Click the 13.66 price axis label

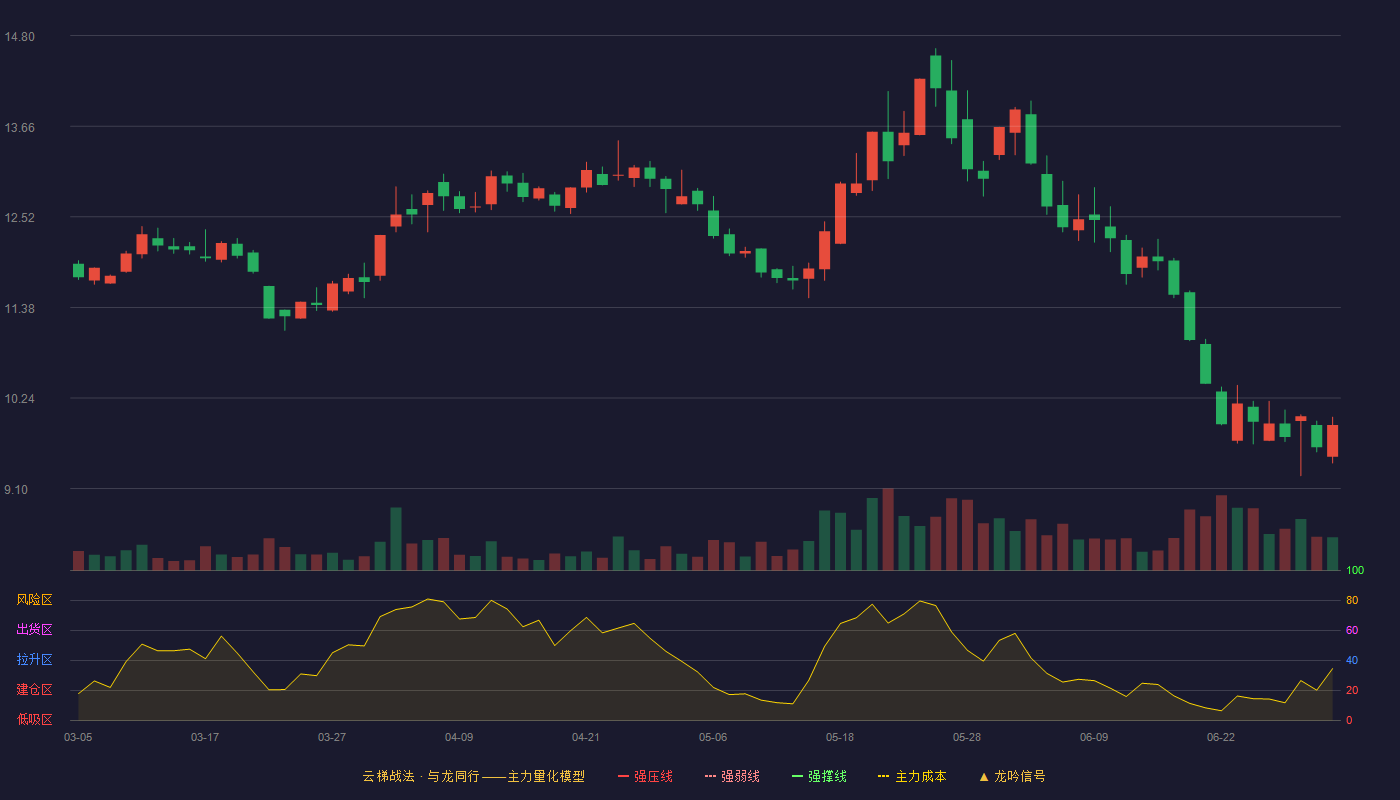coord(19,128)
